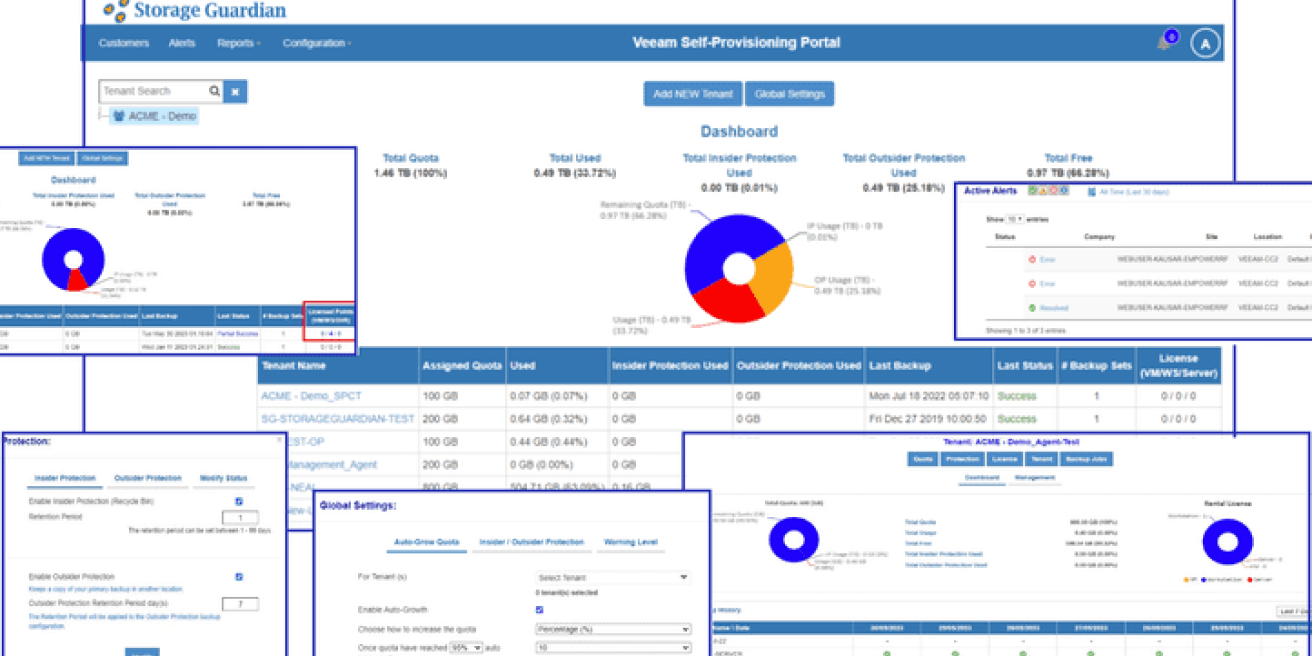Click the blue clear-search icon beside Tenant Search

click(x=234, y=91)
